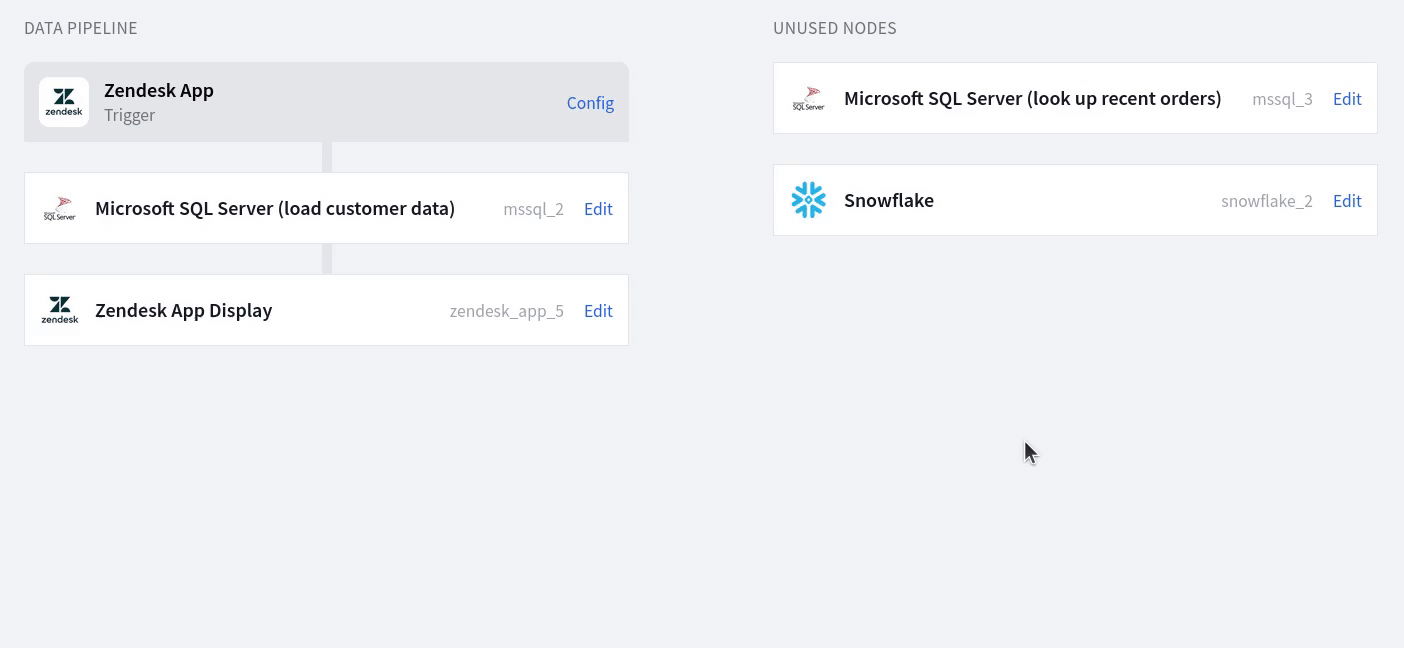The height and width of the screenshot is (648, 1404).
Task: Click the Zendesk logo on the trigger node
Action: coord(64,102)
